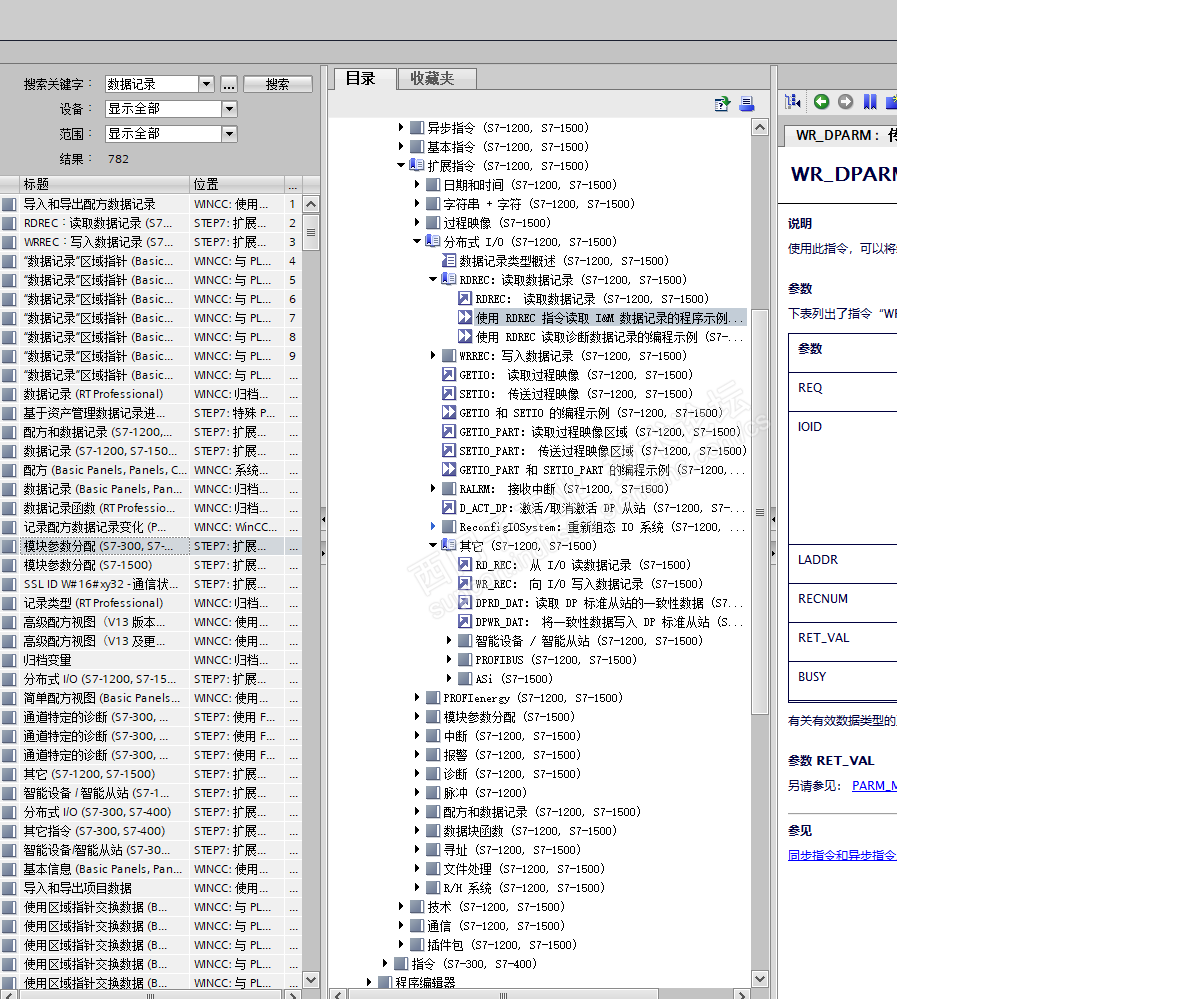Screen dimensions: 1178x999
Task: Collapse the 分布式 I/O tree node
Action: tap(417, 242)
